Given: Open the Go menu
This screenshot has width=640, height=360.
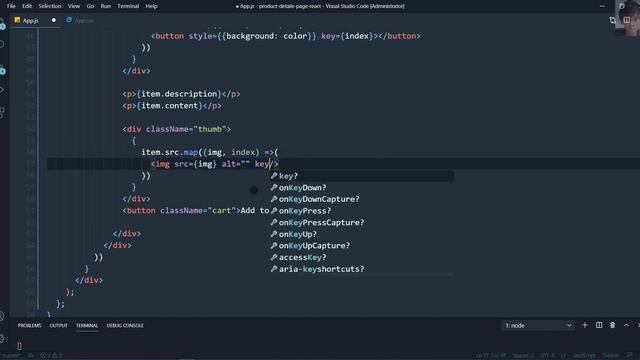Looking at the screenshot, I should tap(90, 6).
